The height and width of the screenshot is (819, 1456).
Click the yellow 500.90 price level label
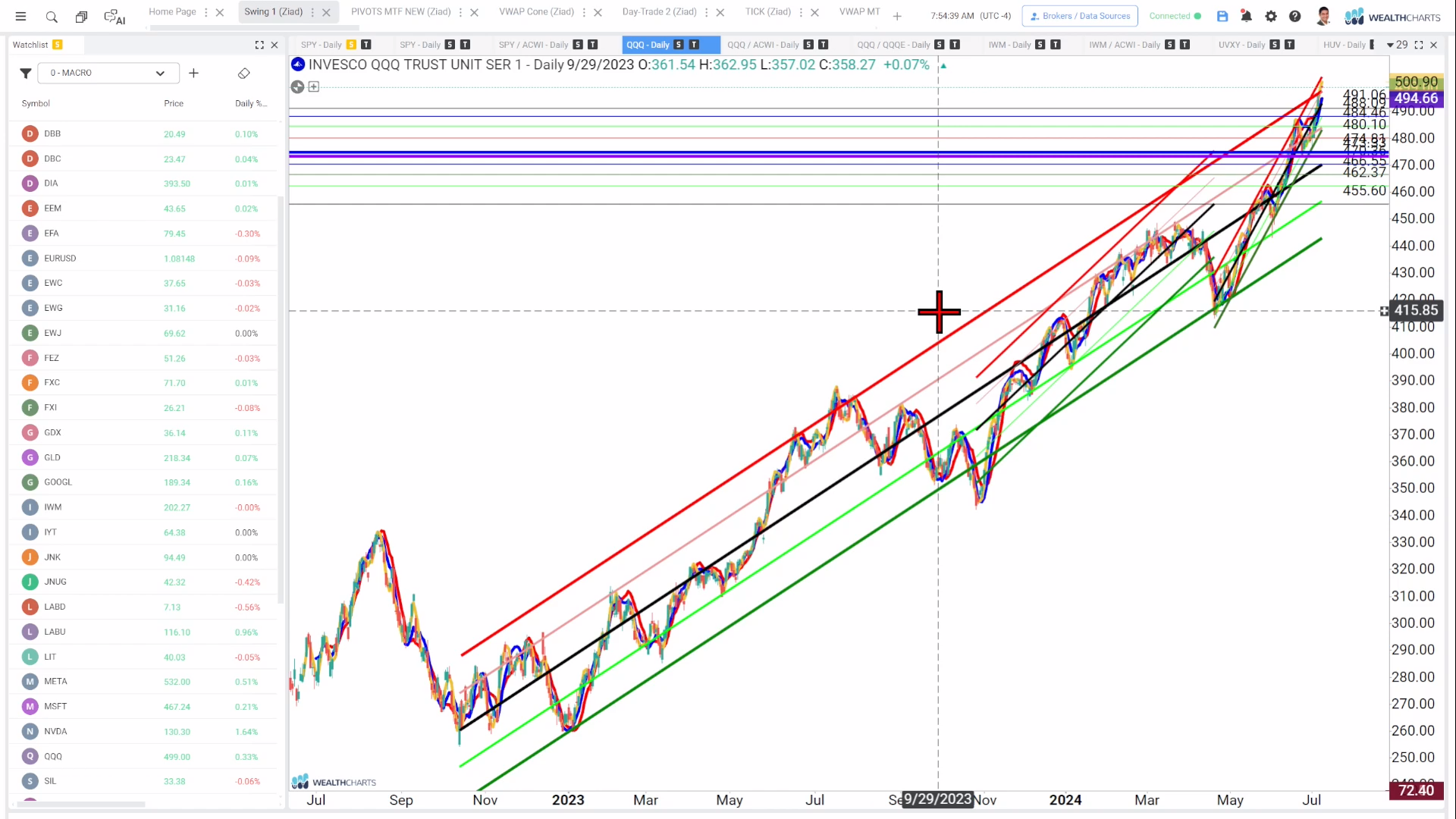point(1416,81)
